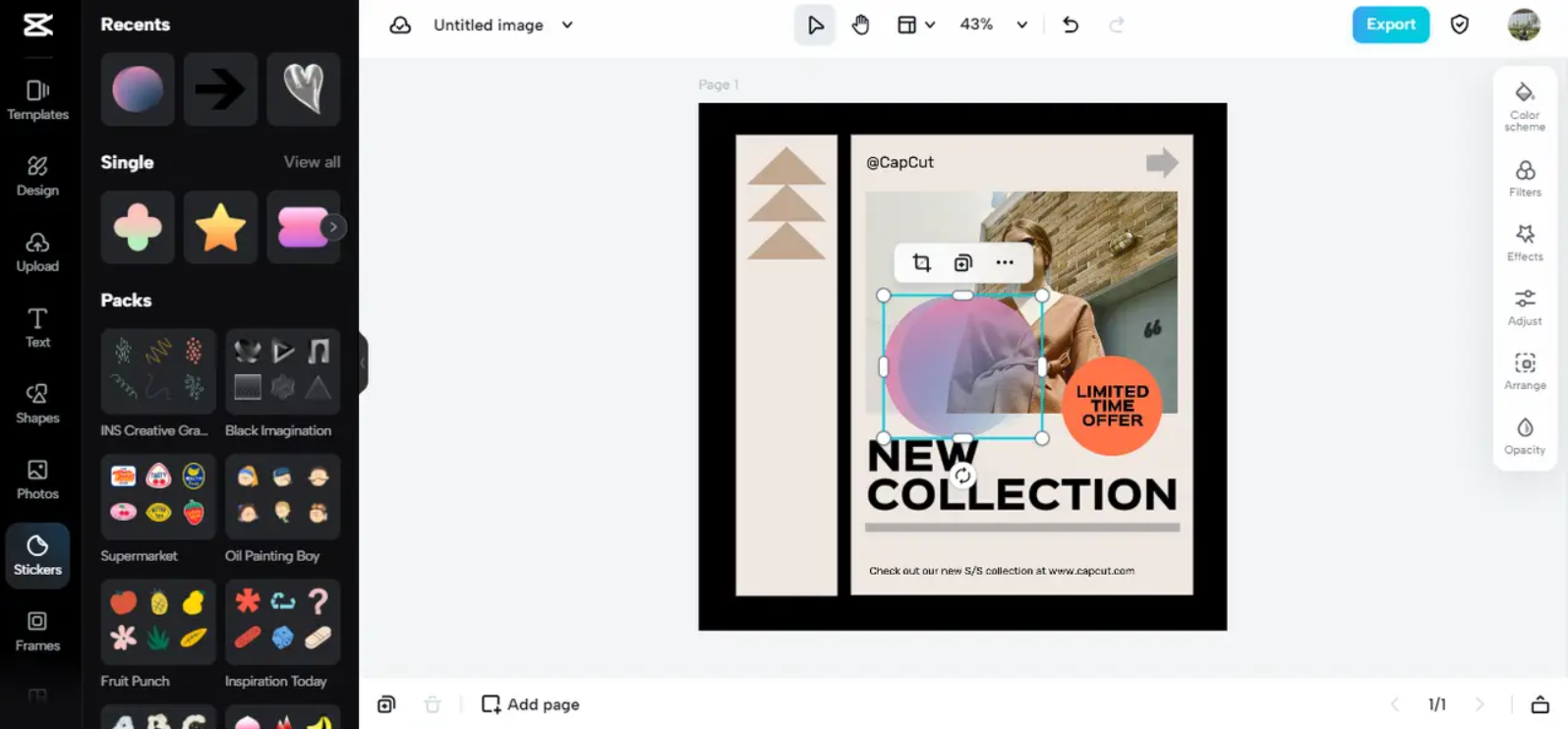This screenshot has height=729, width=1568.
Task: Click the duplicate page icon
Action: click(x=386, y=704)
